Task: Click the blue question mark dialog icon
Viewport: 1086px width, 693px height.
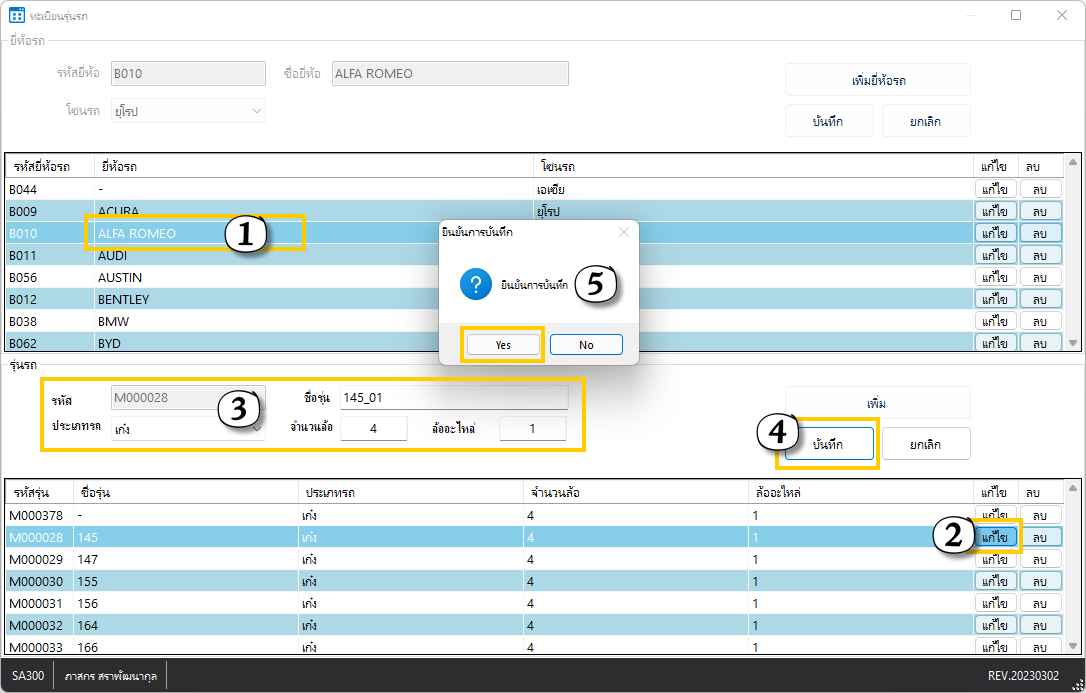Action: click(x=476, y=285)
